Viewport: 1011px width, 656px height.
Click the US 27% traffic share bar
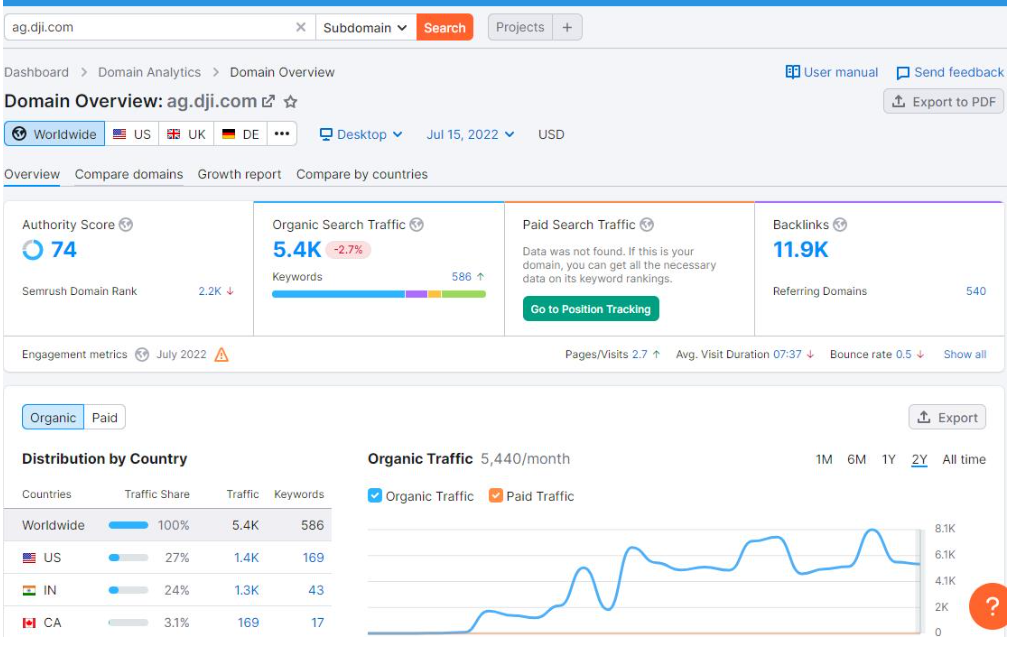click(x=128, y=557)
